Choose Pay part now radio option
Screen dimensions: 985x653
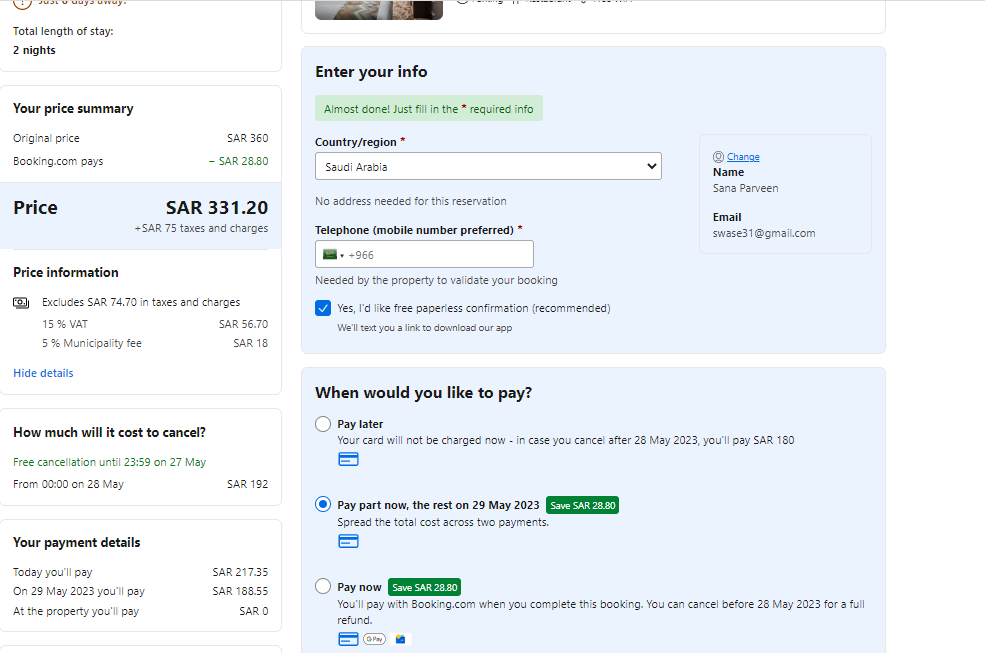pos(323,505)
